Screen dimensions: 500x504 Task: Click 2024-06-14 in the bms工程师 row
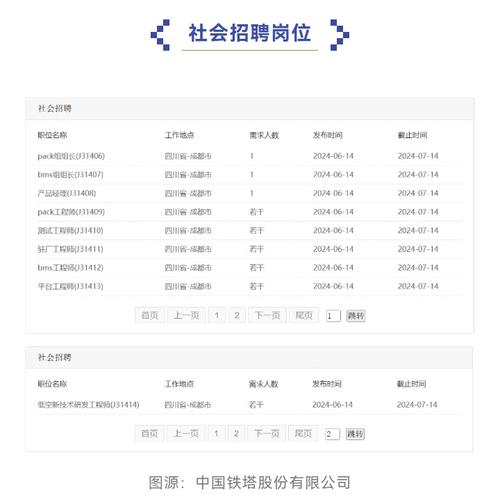click(x=333, y=268)
